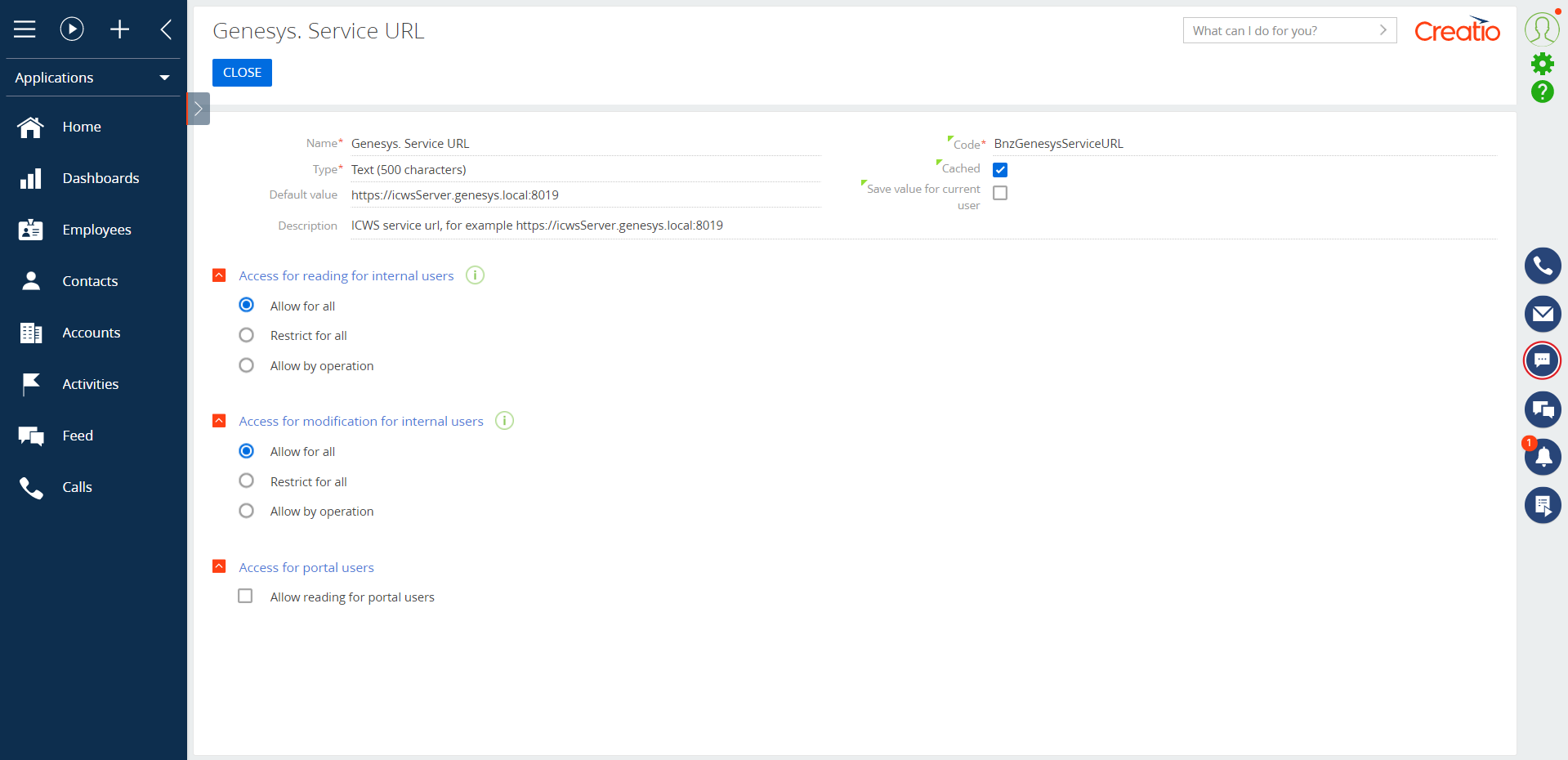
Task: Collapse Access for reading for internal users
Action: 219,275
